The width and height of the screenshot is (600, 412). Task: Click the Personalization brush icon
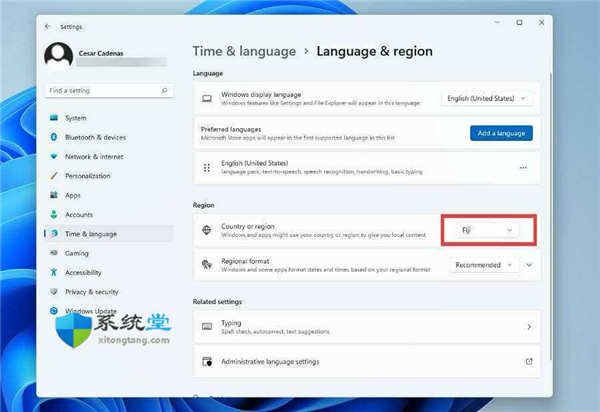tap(54, 176)
